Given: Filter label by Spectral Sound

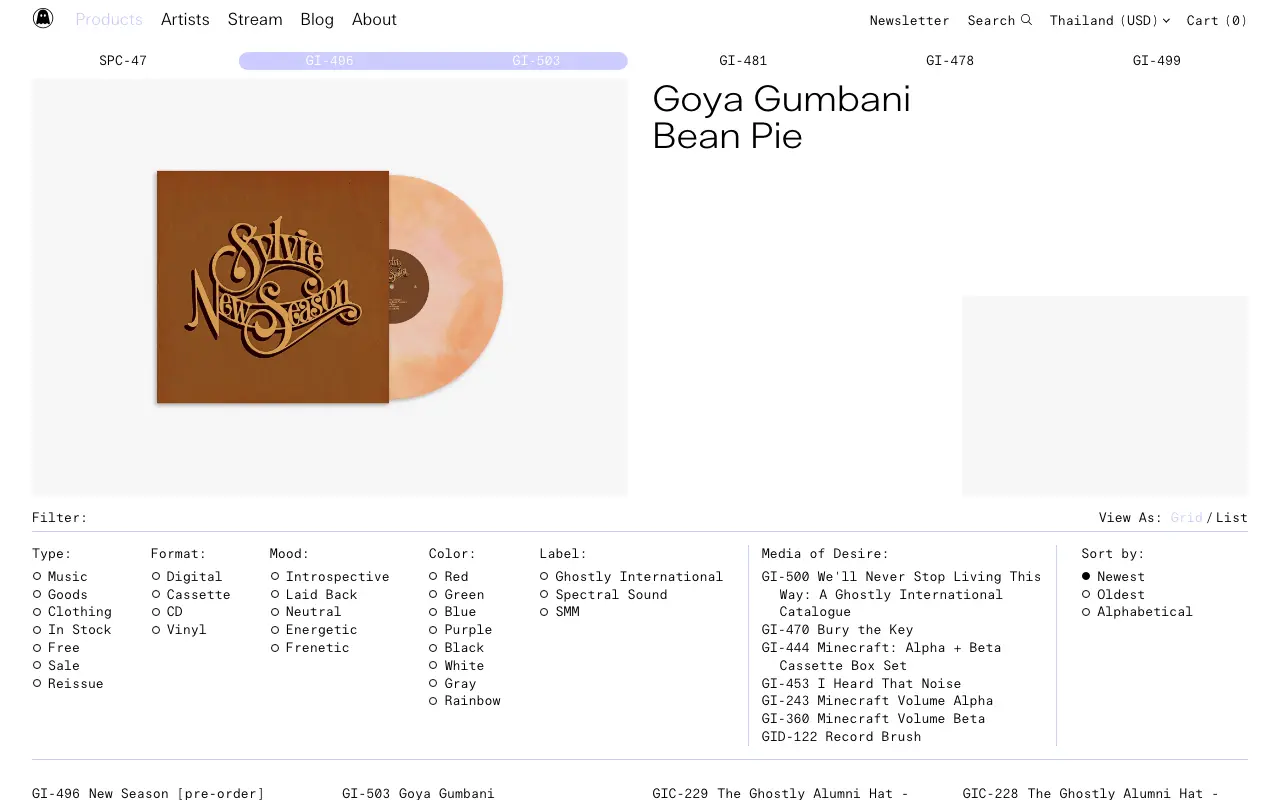Looking at the screenshot, I should tap(603, 595).
